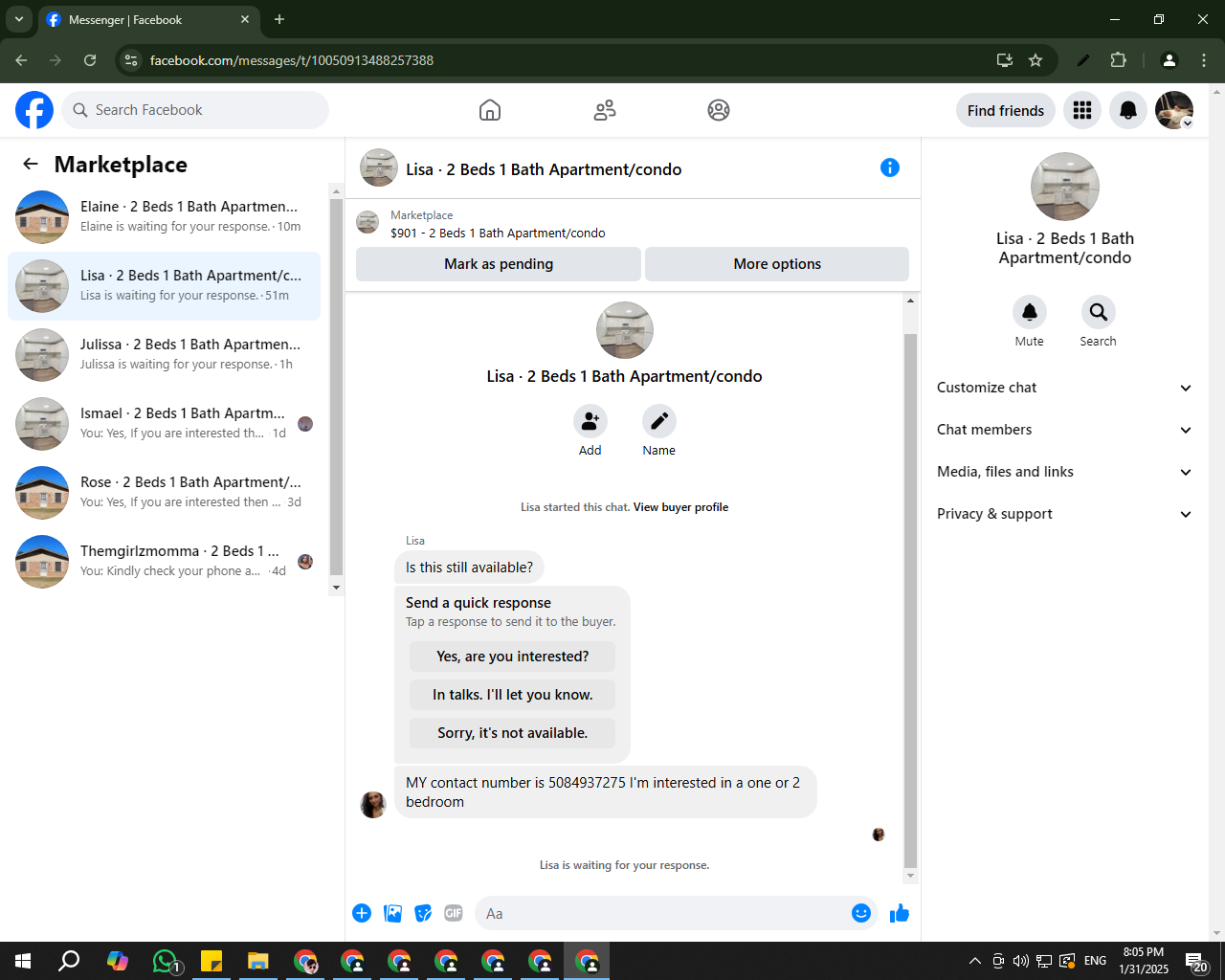This screenshot has height=980, width=1225.
Task: Mute the Lisa conversation
Action: pos(1030,312)
